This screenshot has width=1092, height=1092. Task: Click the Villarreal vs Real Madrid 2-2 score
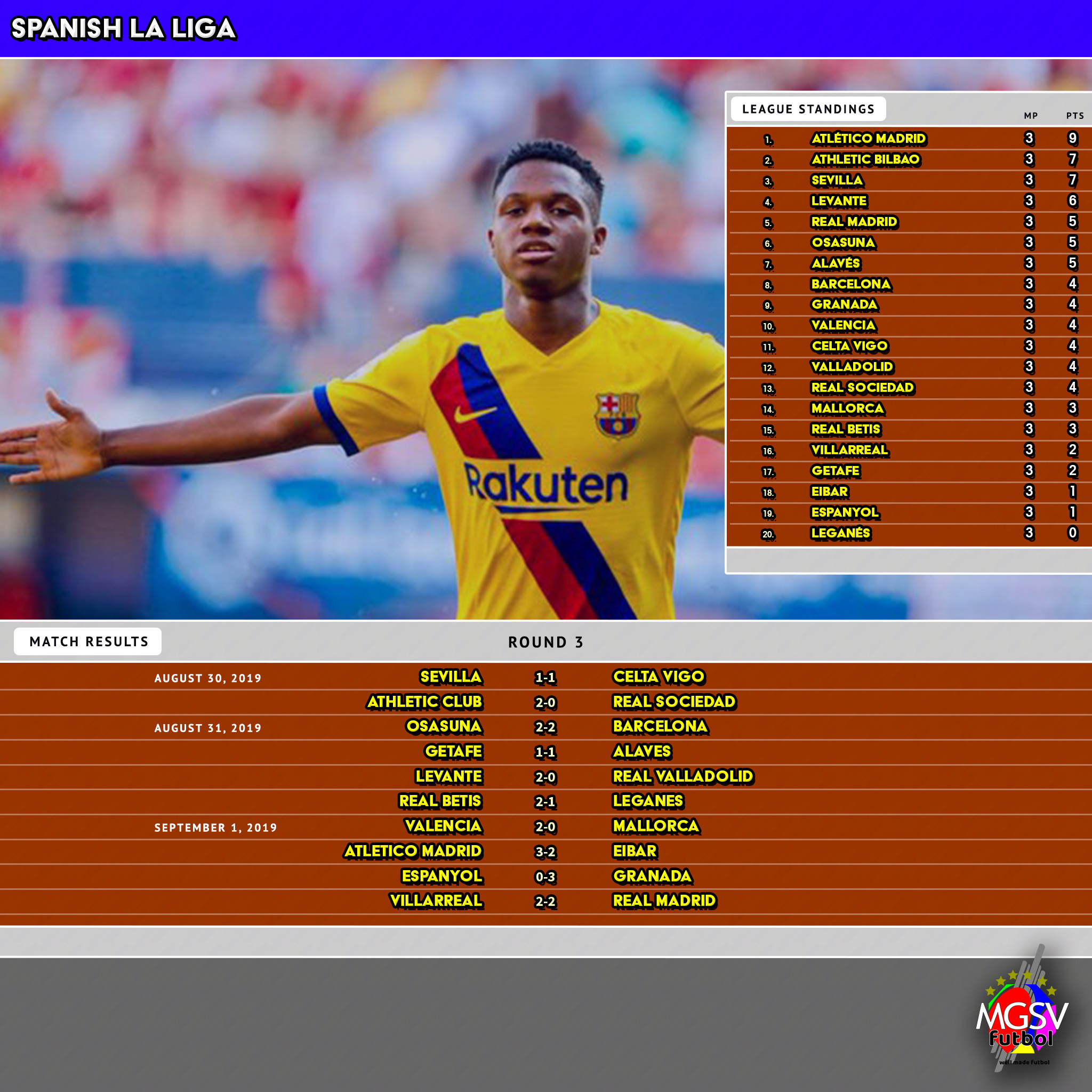(x=545, y=902)
